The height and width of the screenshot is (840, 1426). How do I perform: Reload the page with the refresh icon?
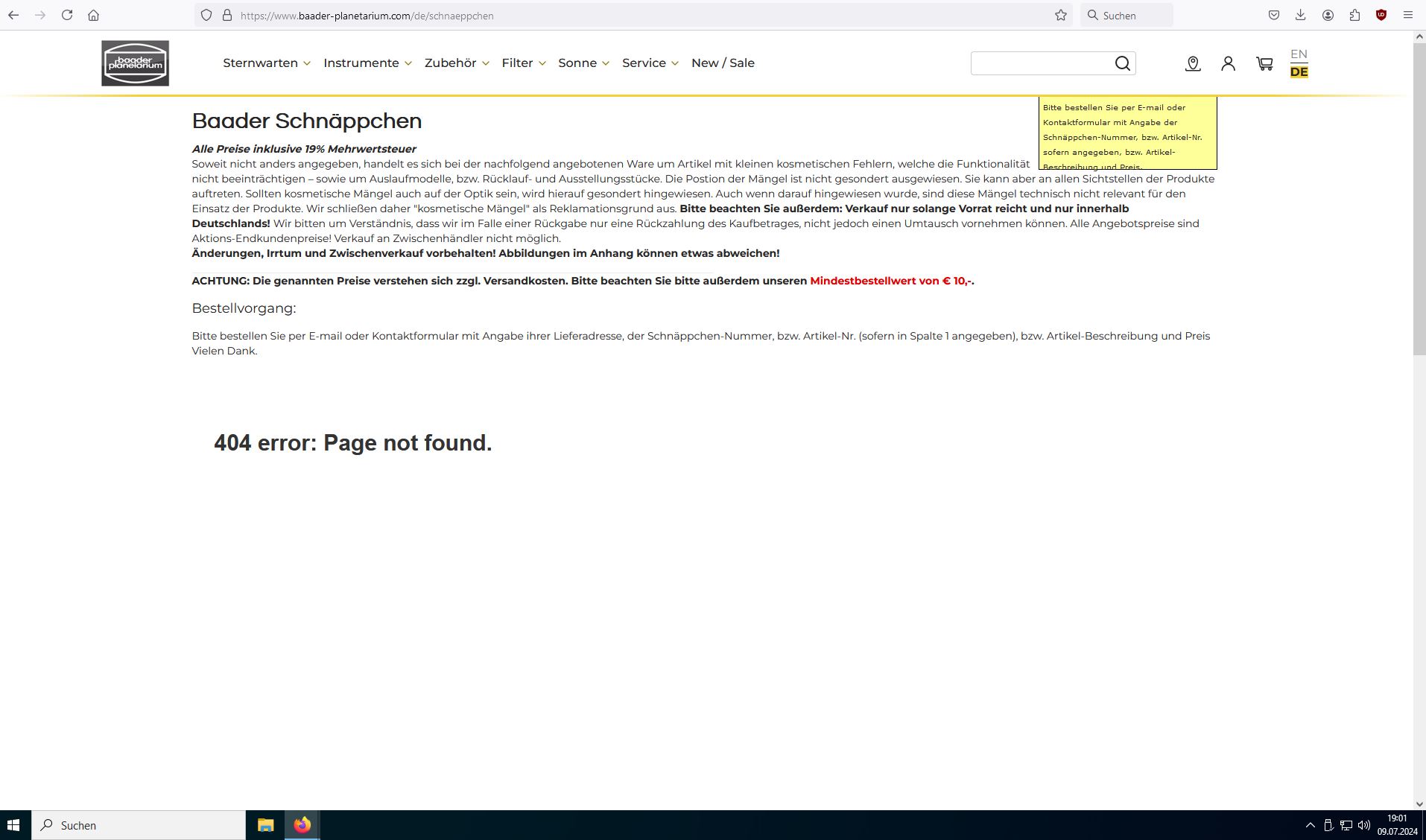pos(67,15)
